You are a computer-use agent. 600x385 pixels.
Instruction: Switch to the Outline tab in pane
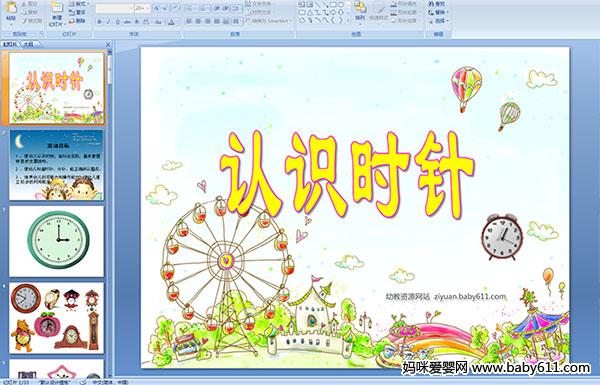point(28,44)
